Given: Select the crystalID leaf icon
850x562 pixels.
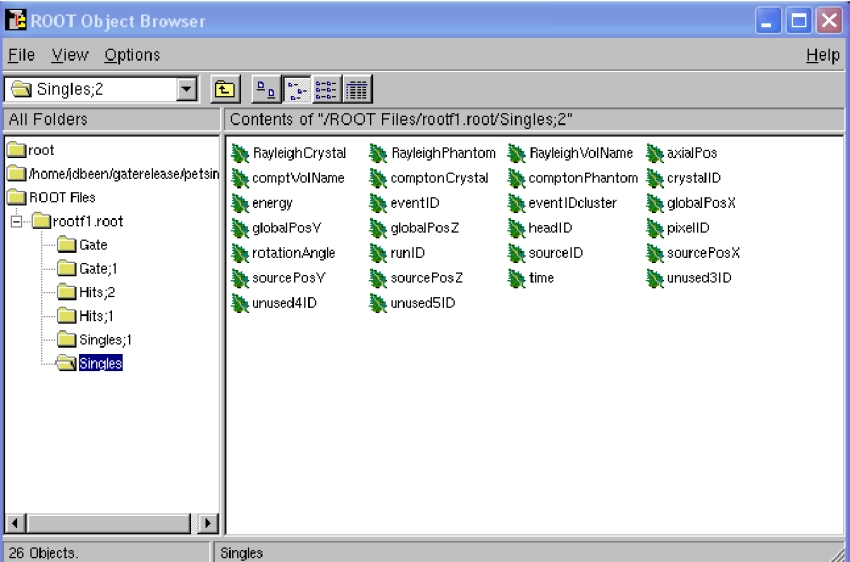Looking at the screenshot, I should pyautogui.click(x=655, y=178).
